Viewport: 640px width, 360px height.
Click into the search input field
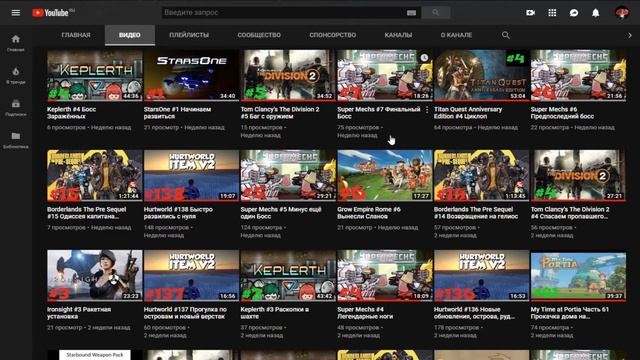(x=284, y=13)
